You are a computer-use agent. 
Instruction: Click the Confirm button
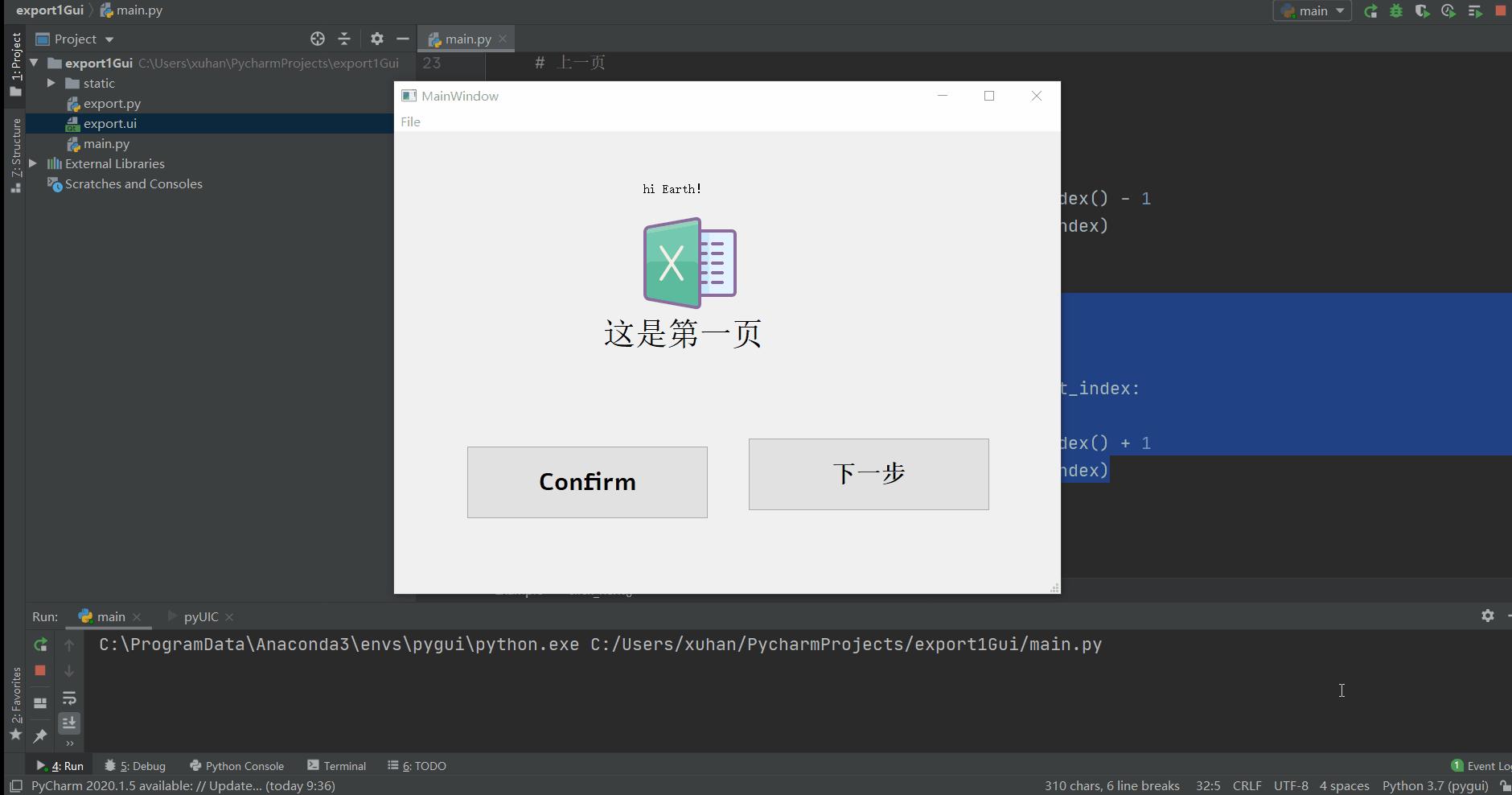(x=586, y=482)
